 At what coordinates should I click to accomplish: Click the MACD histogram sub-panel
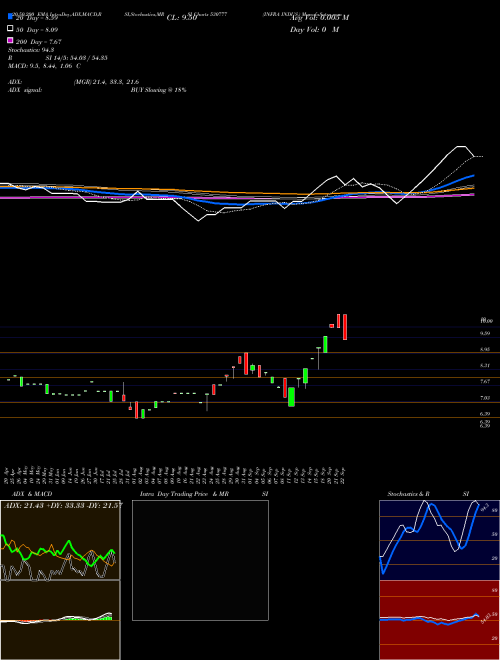[60, 620]
